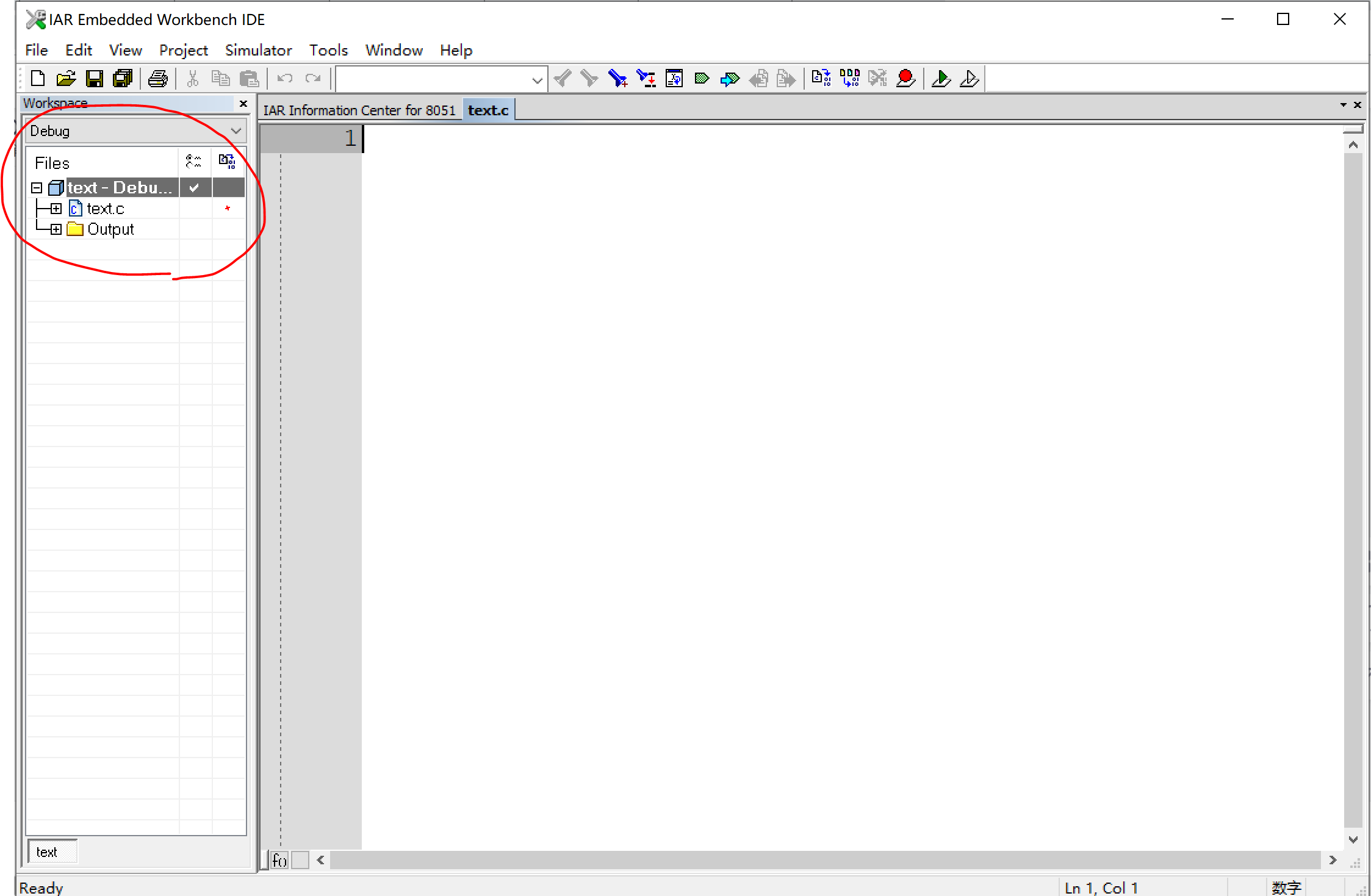Open the Simulator menu

[258, 50]
